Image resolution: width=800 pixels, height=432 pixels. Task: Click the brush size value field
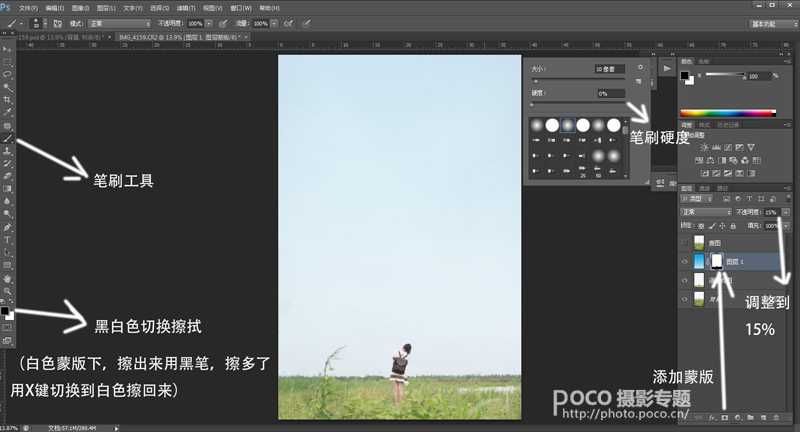(x=609, y=69)
